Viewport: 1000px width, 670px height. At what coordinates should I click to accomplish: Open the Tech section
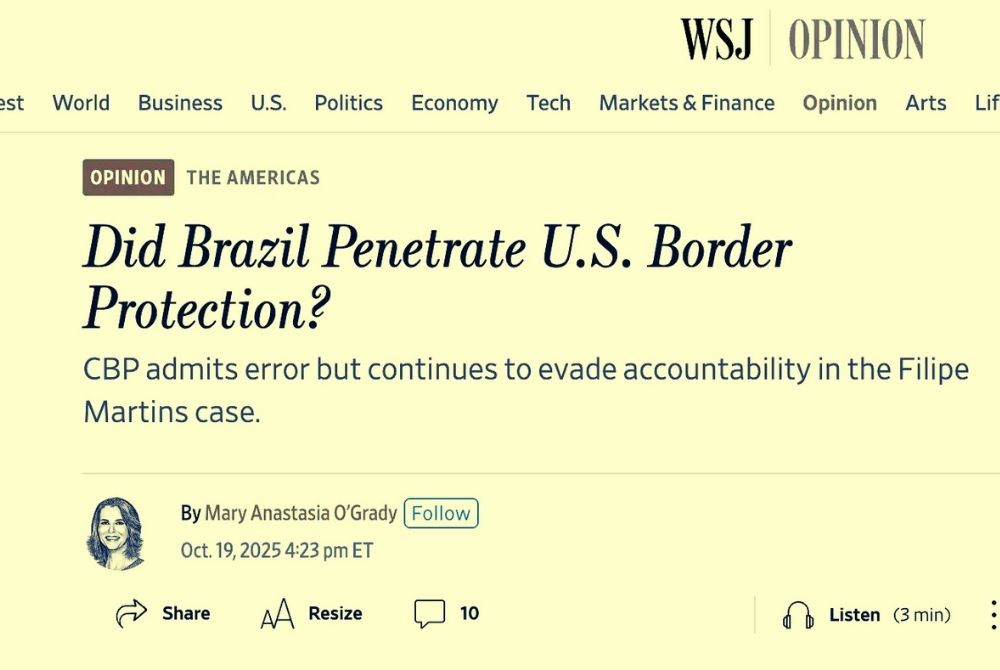click(548, 103)
